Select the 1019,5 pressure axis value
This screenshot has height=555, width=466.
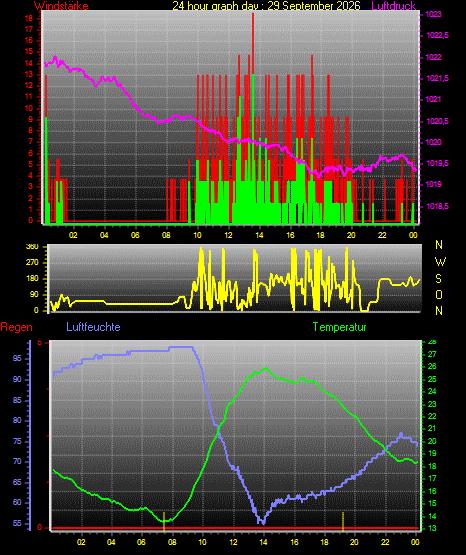438,163
